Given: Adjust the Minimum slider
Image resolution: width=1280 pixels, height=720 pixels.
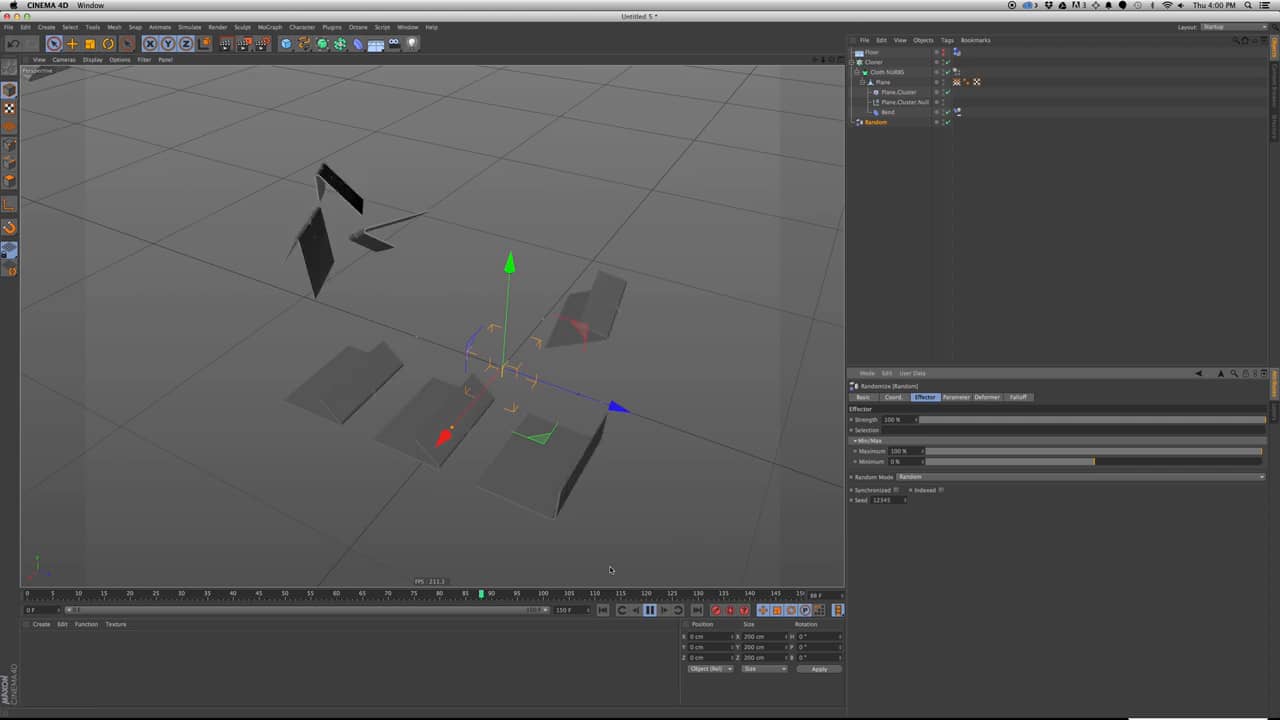Looking at the screenshot, I should 1092,462.
